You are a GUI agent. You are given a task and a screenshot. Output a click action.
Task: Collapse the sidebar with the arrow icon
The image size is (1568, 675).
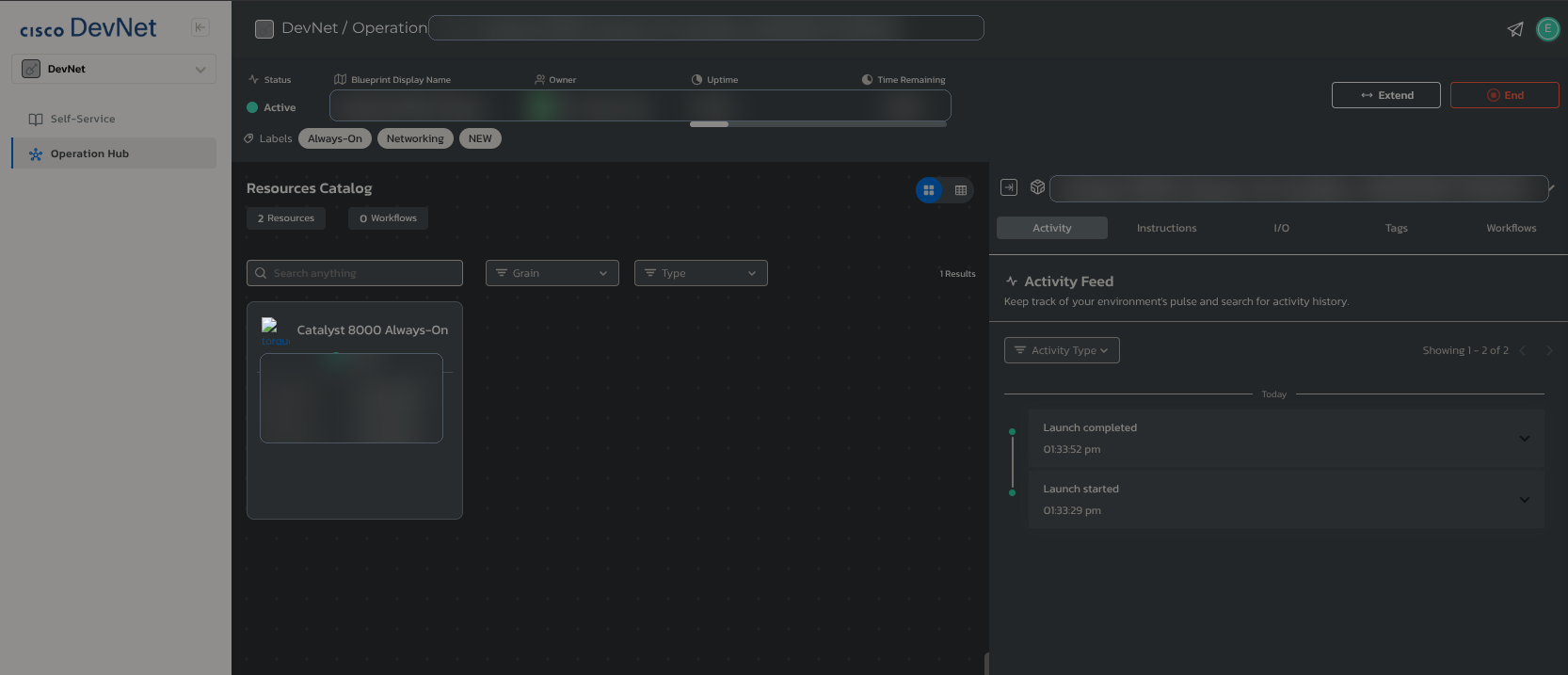(200, 27)
